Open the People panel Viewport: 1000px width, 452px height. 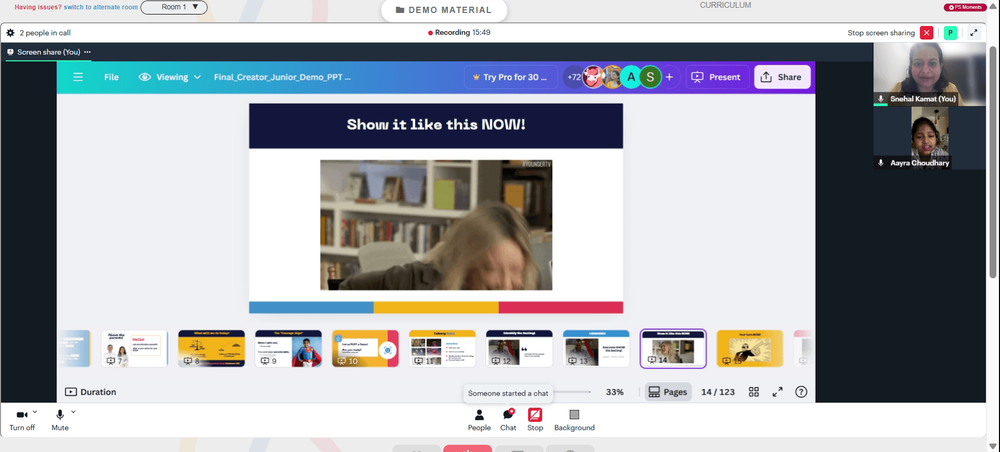point(479,420)
